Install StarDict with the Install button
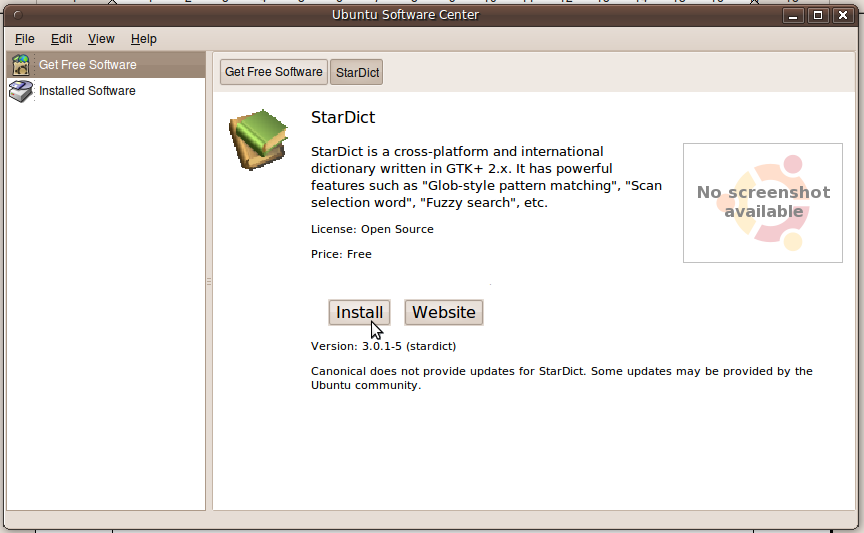The height and width of the screenshot is (533, 864). coord(359,313)
